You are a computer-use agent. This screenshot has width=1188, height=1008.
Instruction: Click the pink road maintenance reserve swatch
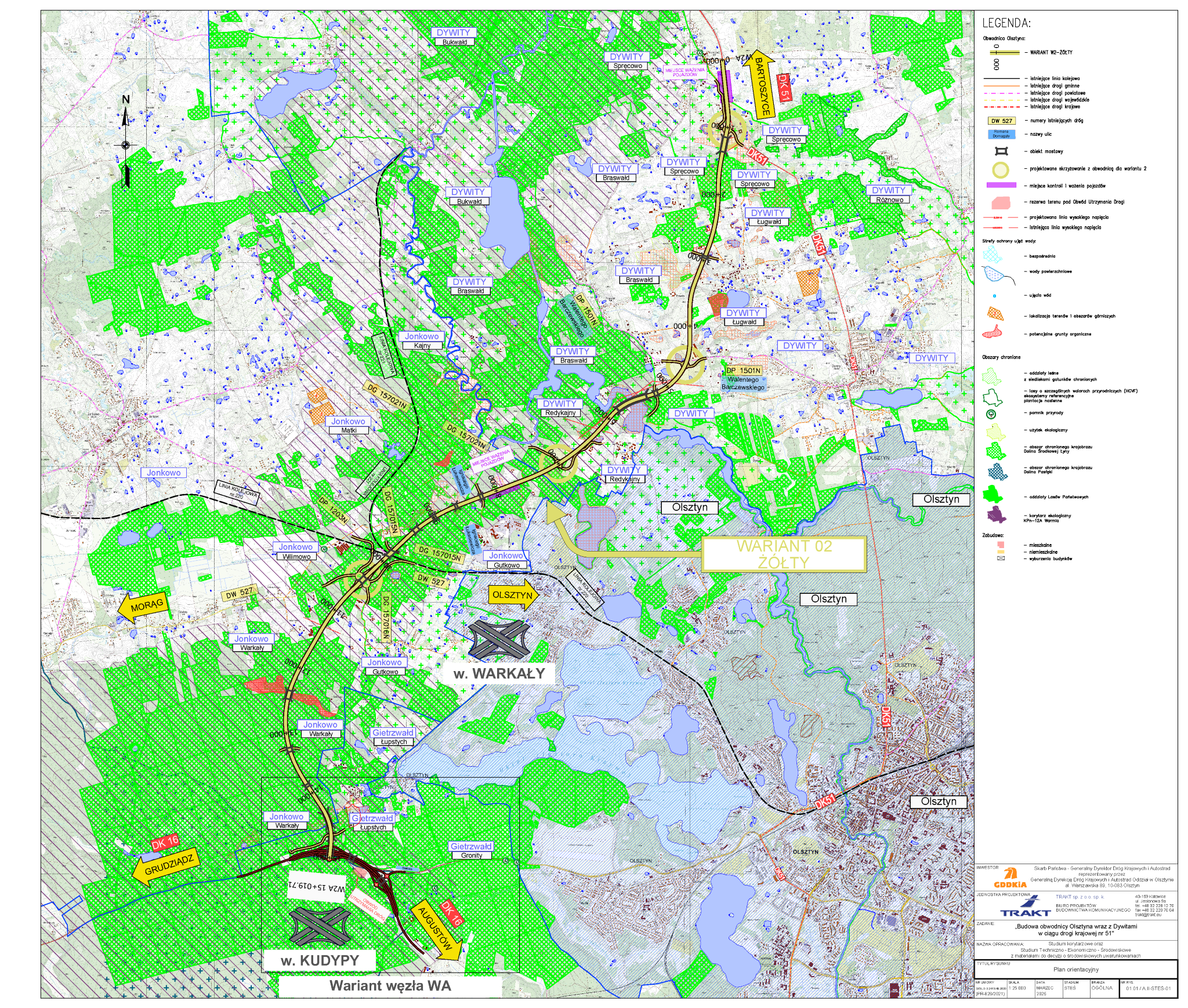tap(1001, 202)
